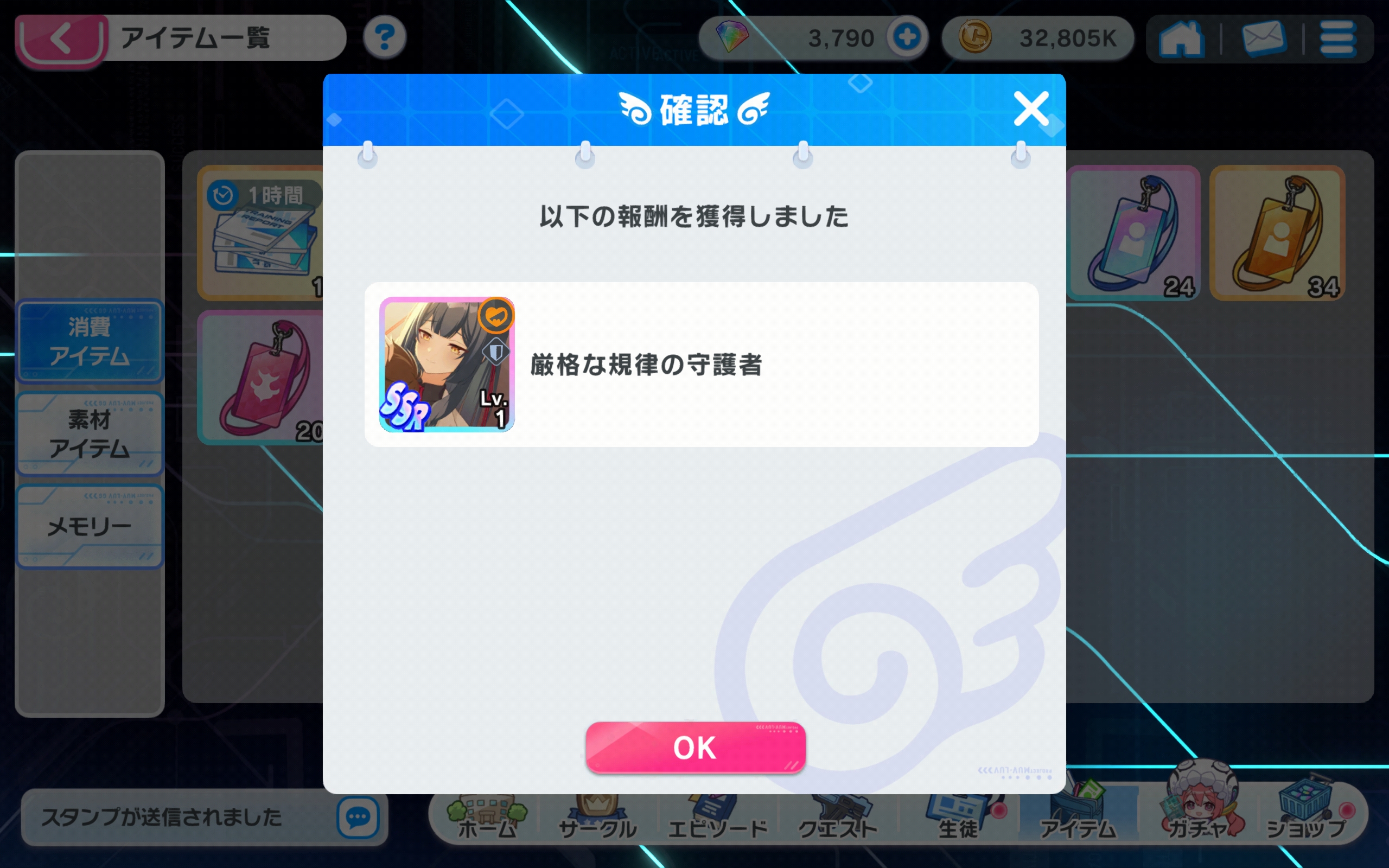Close the 確認 dialog with the X

[x=1031, y=108]
